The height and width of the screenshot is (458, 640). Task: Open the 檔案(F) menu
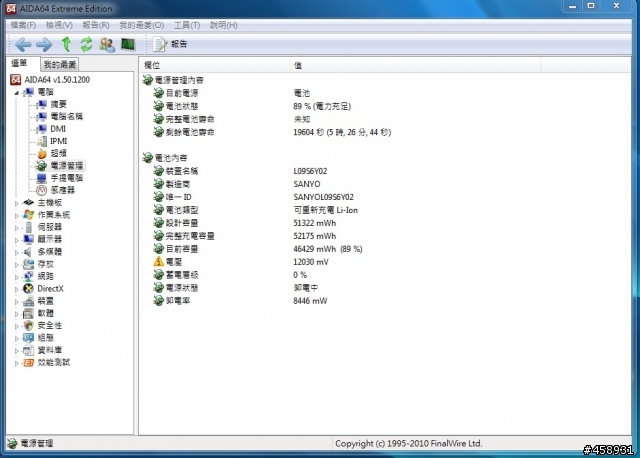[x=23, y=25]
